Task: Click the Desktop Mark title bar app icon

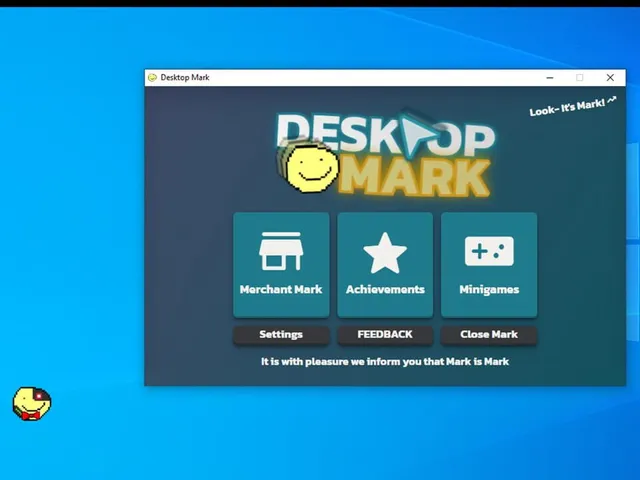Action: point(152,78)
